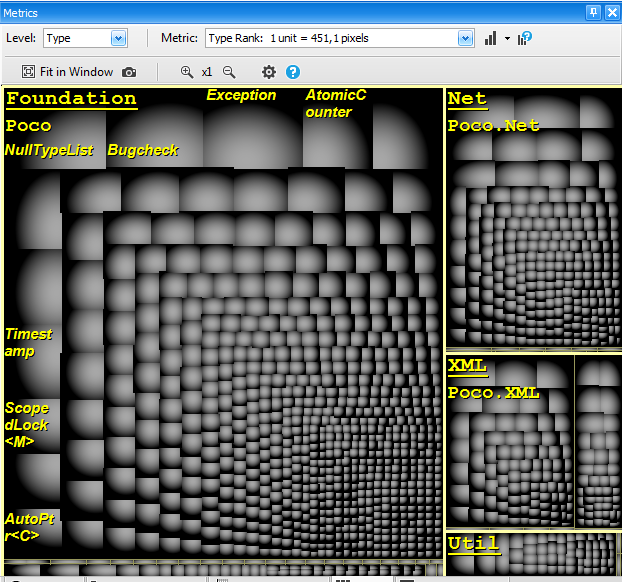
Task: Take a snapshot with the camera icon
Action: click(x=129, y=72)
